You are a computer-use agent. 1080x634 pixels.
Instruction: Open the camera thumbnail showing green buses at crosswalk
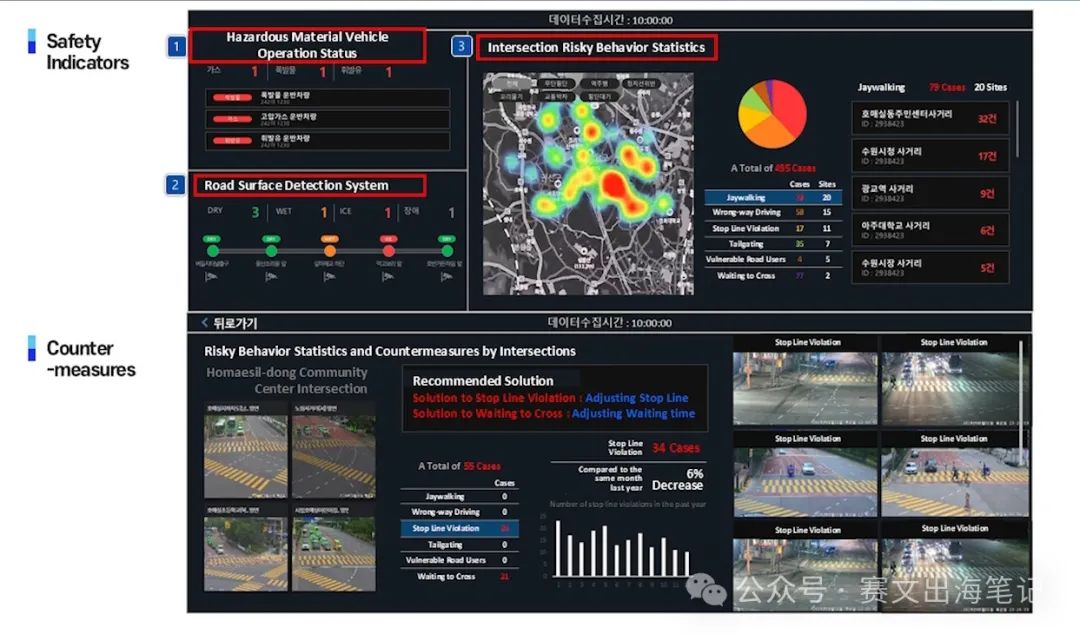[245, 456]
